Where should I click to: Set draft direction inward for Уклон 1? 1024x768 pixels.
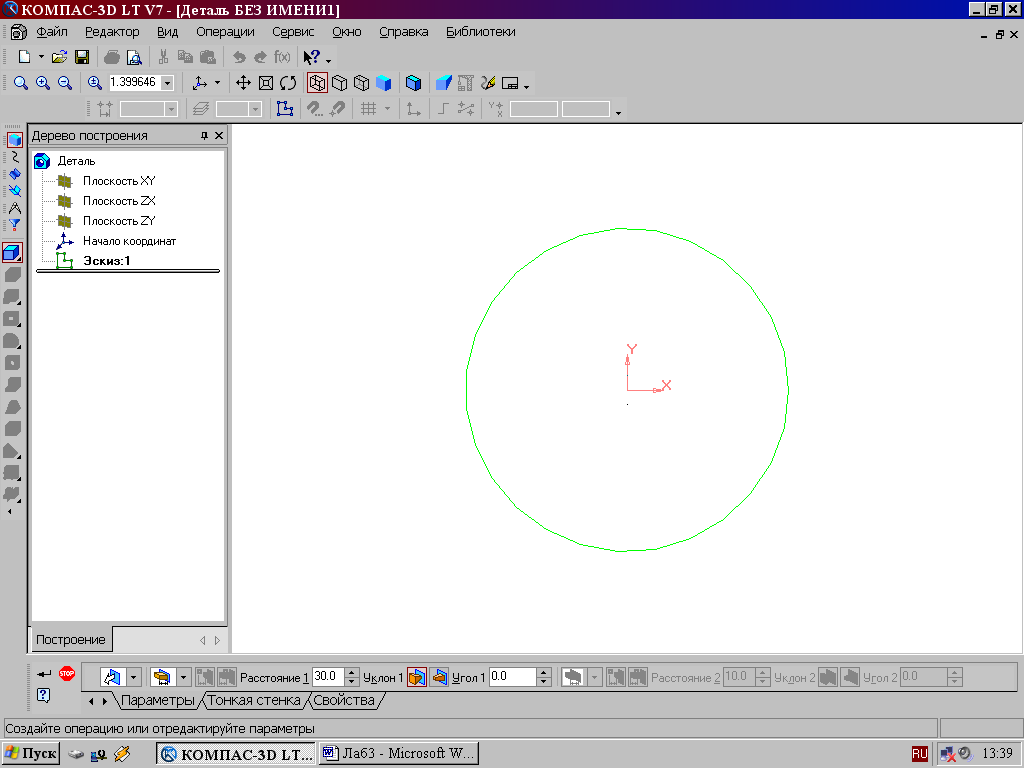coord(440,677)
